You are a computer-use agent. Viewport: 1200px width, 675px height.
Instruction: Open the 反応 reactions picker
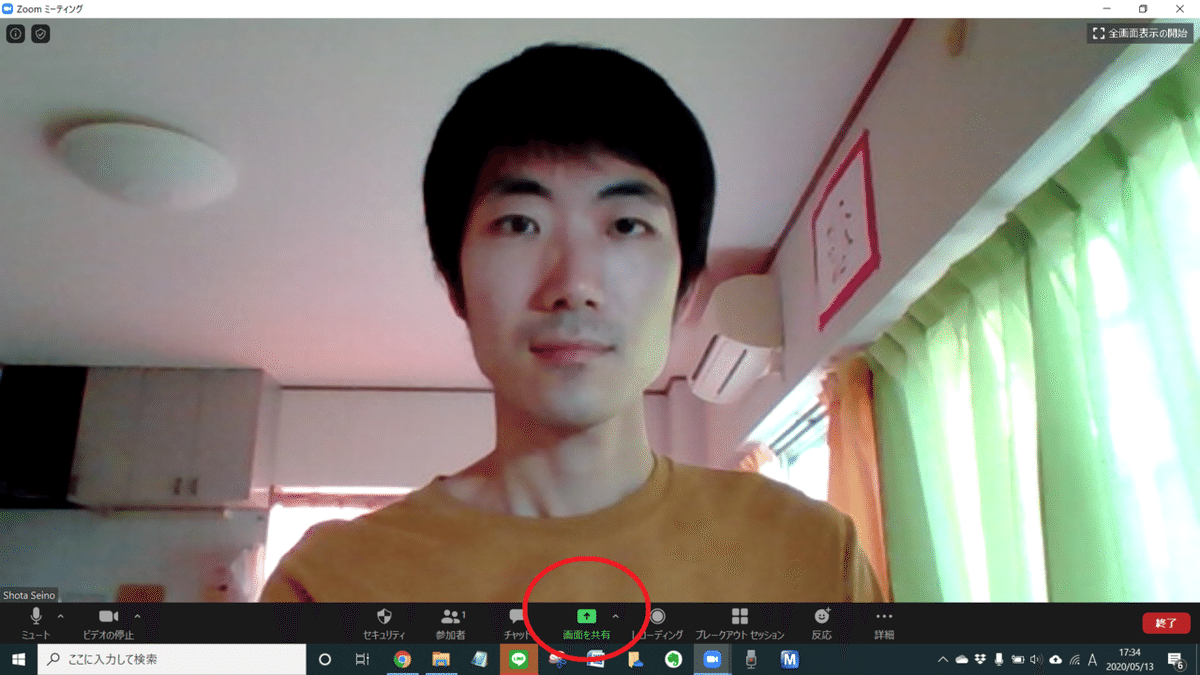[822, 622]
